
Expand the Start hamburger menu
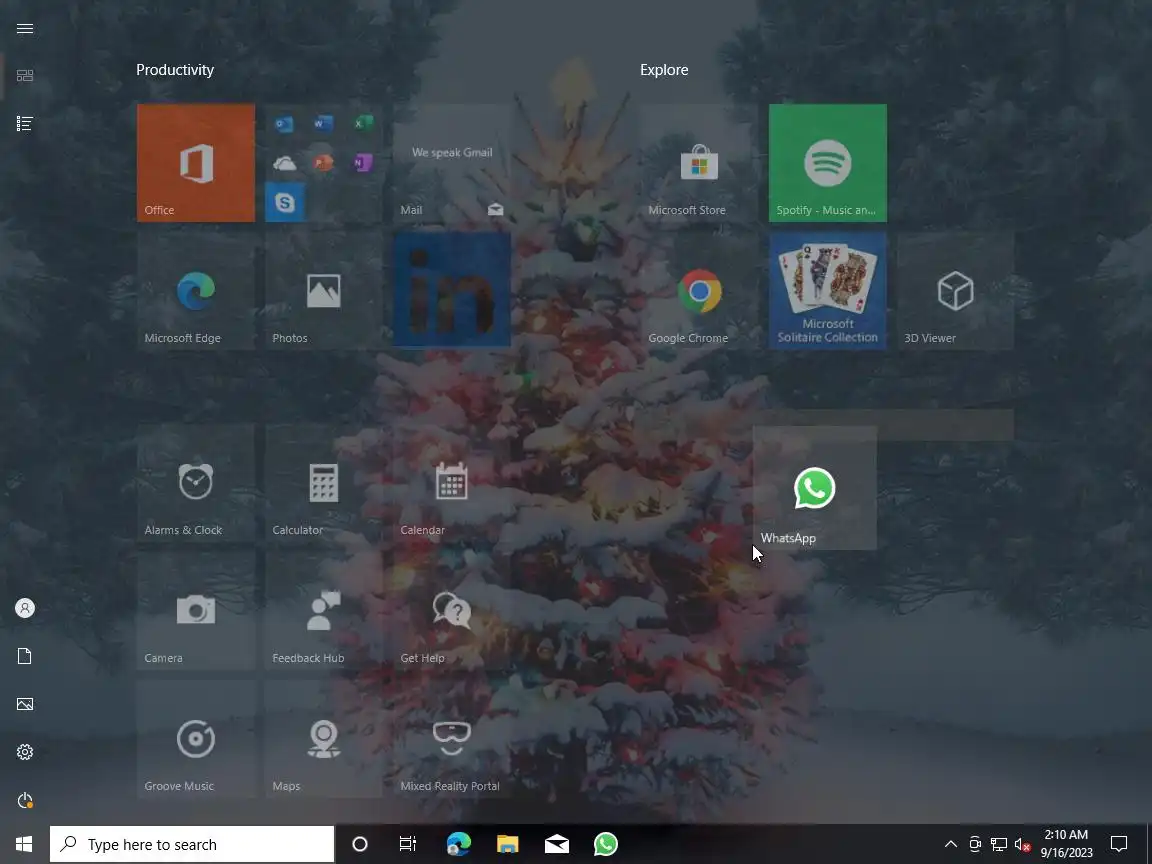coord(25,29)
